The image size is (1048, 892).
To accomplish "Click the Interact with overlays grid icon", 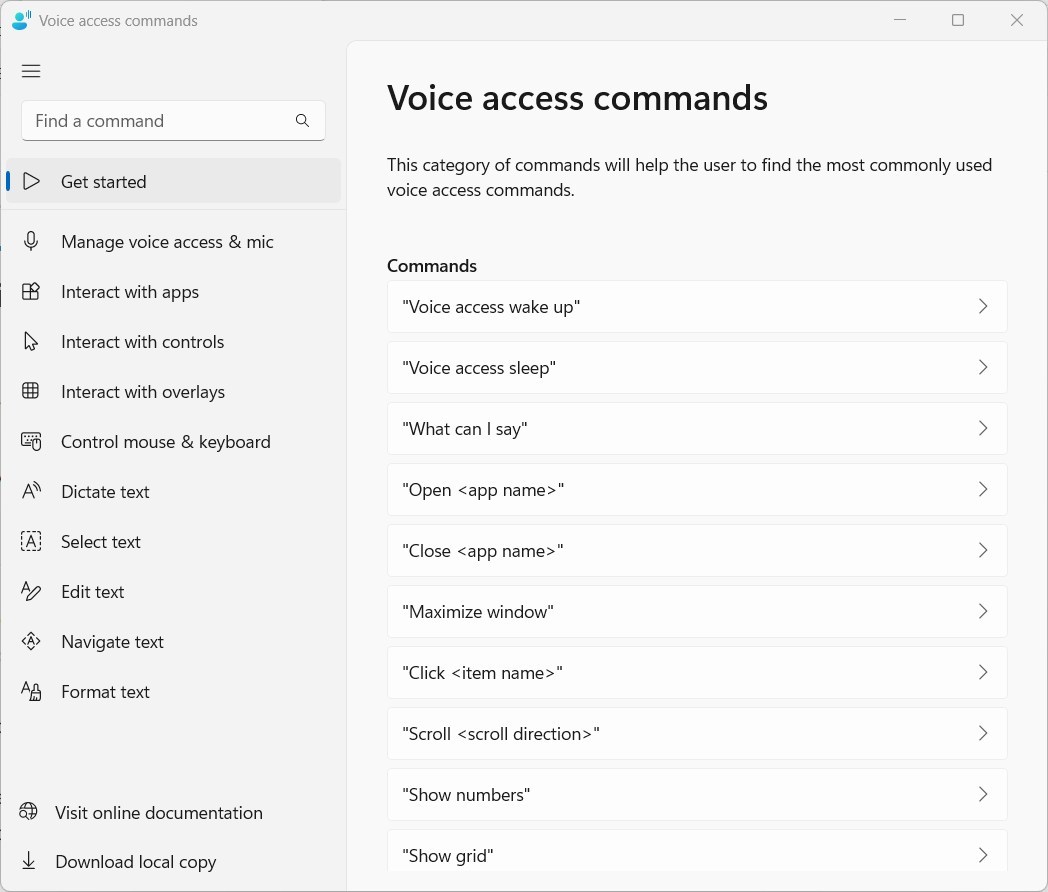I will [30, 391].
